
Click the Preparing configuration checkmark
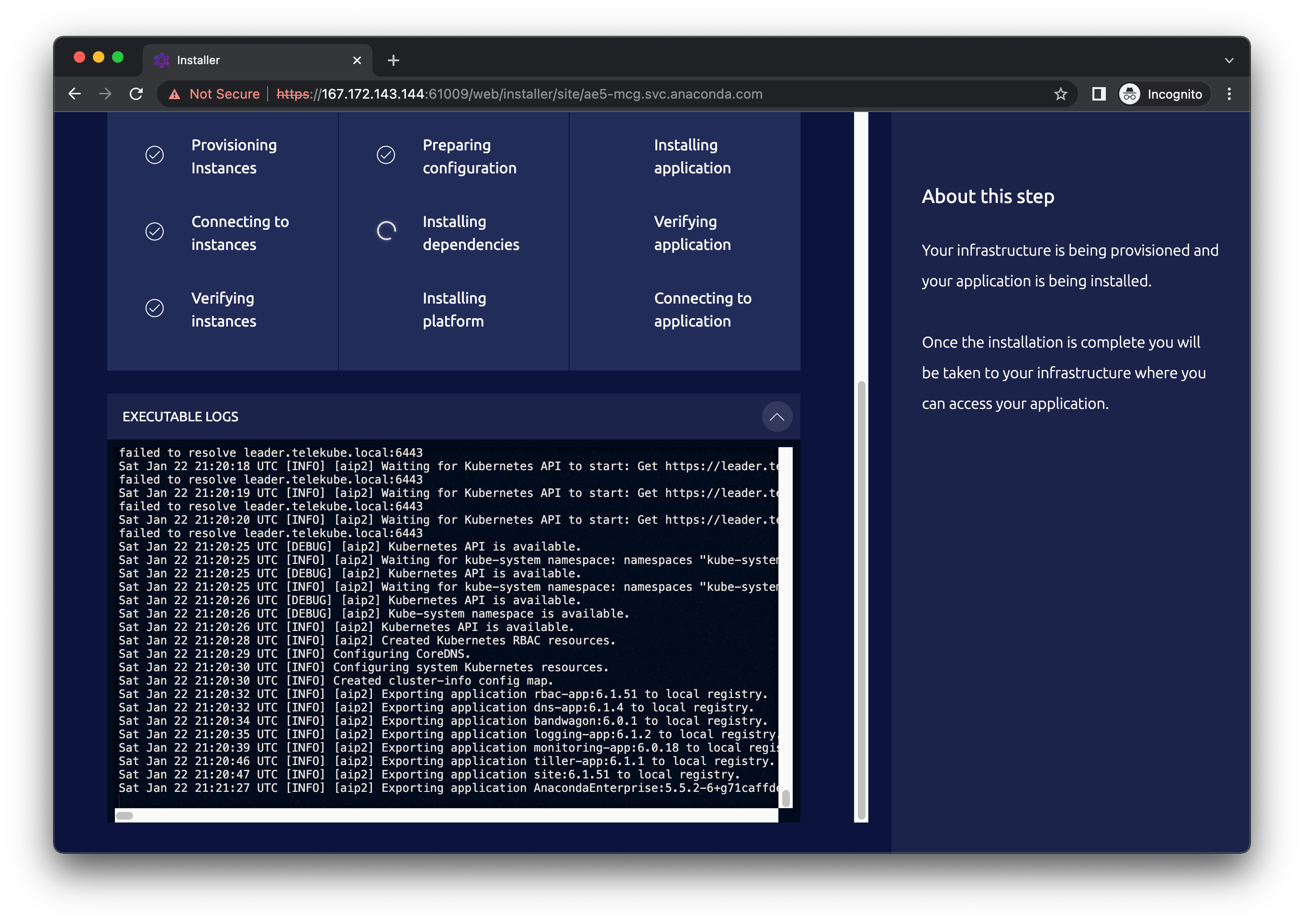pos(386,155)
